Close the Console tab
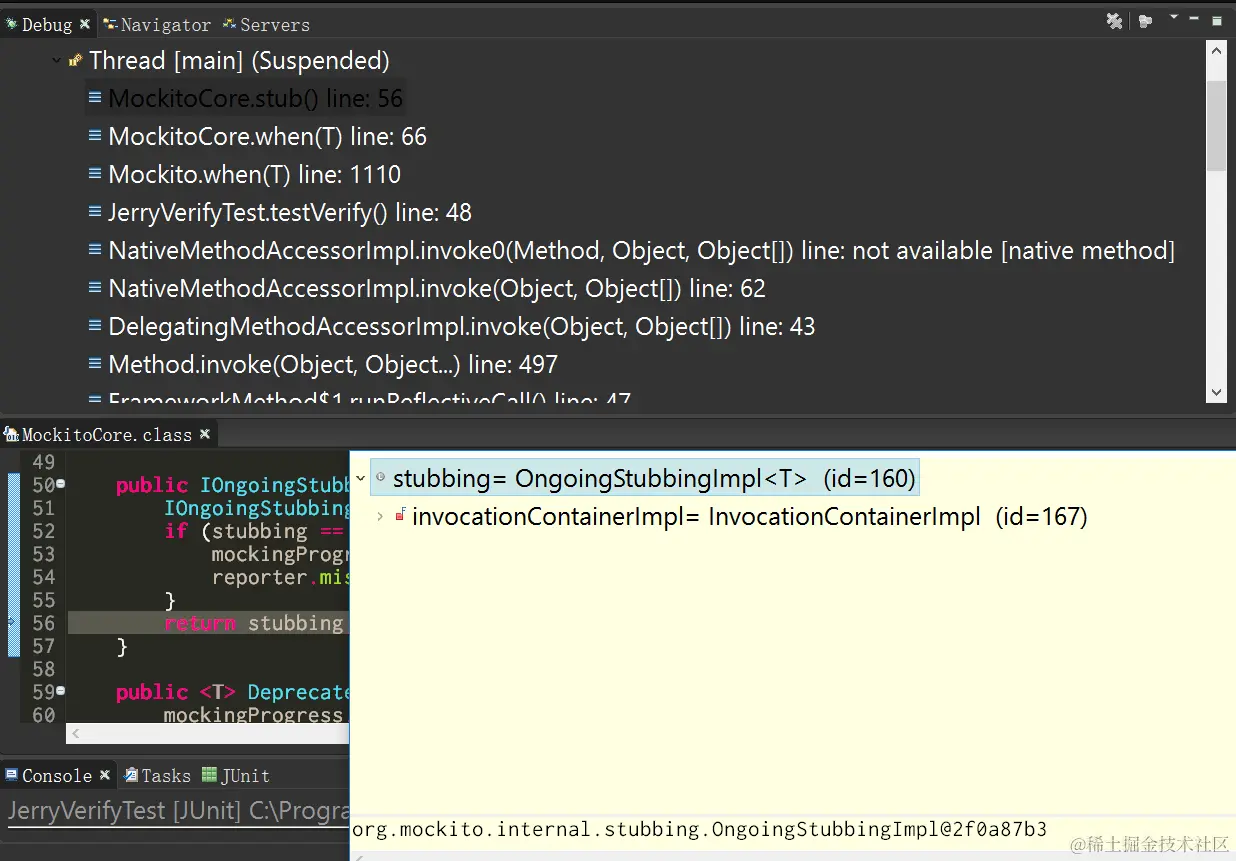Viewport: 1236px width, 861px height. pos(104,775)
